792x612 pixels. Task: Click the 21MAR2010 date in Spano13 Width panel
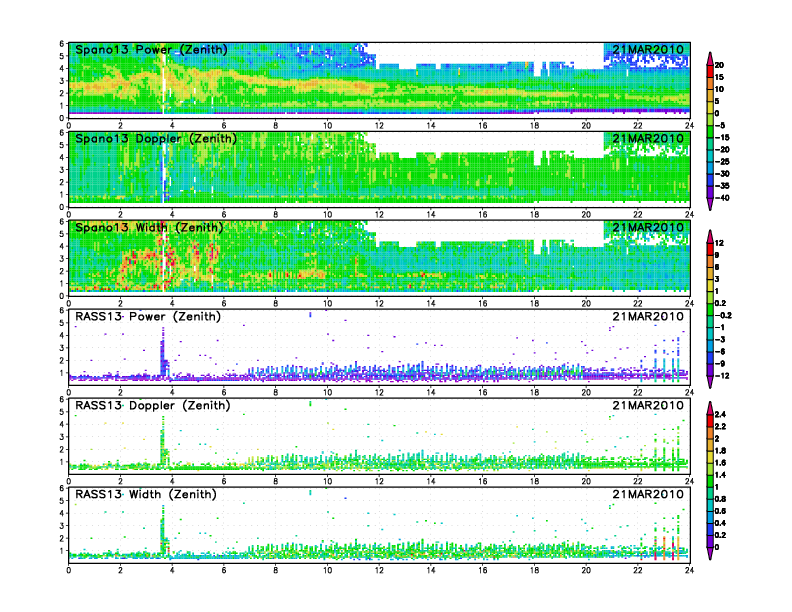(648, 227)
